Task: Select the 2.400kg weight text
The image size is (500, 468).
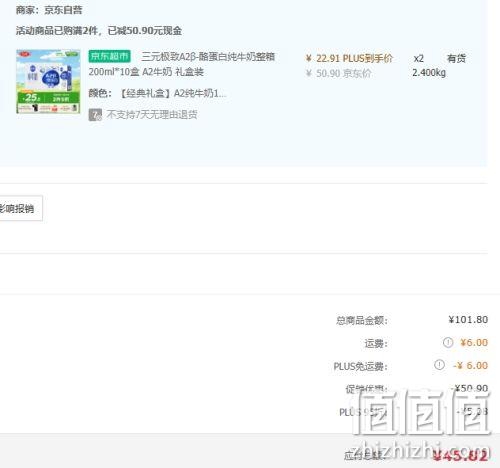Action: (x=429, y=73)
